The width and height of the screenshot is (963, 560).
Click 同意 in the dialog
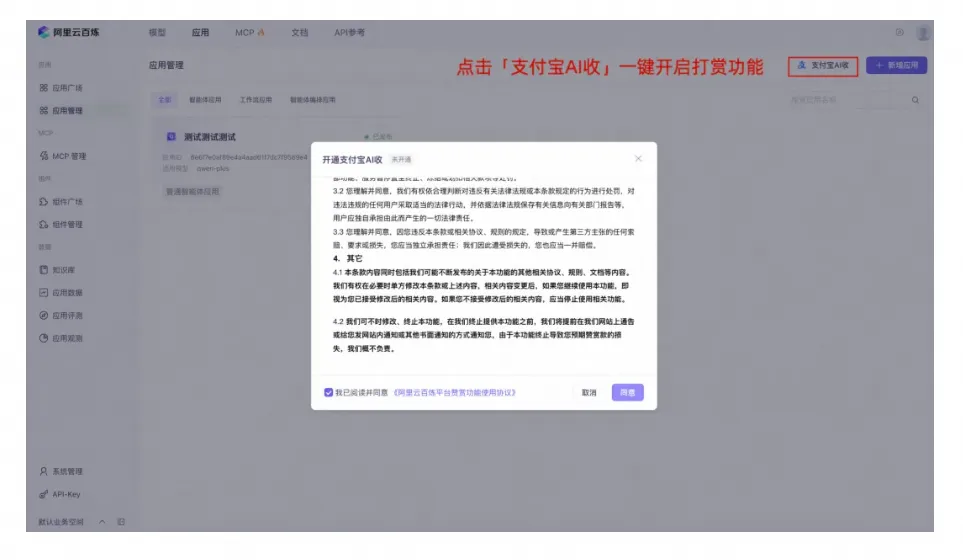(x=628, y=392)
